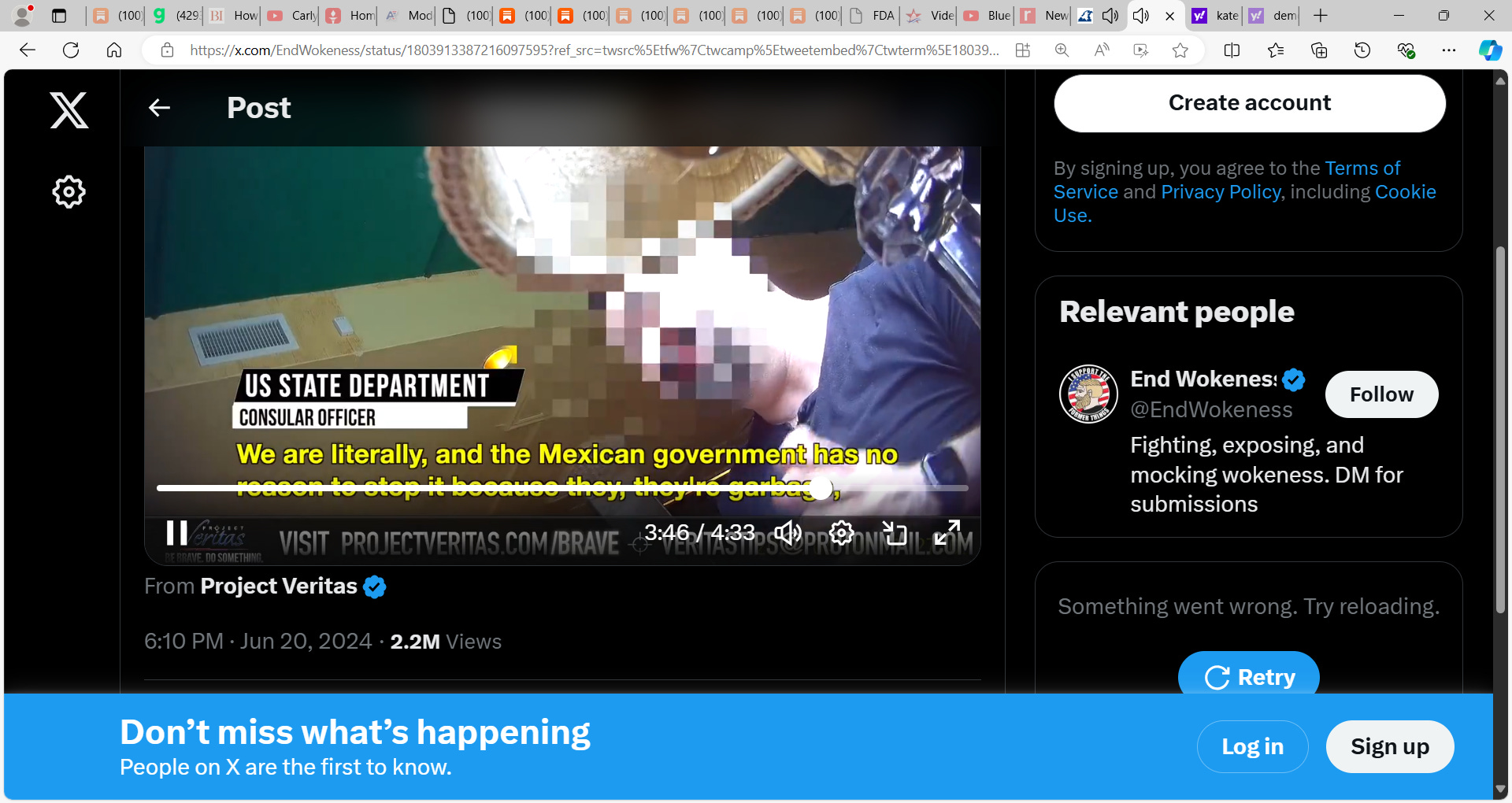Open the video enhancement icon in address bar
Viewport: 1512px width, 803px height.
pyautogui.click(x=1140, y=50)
